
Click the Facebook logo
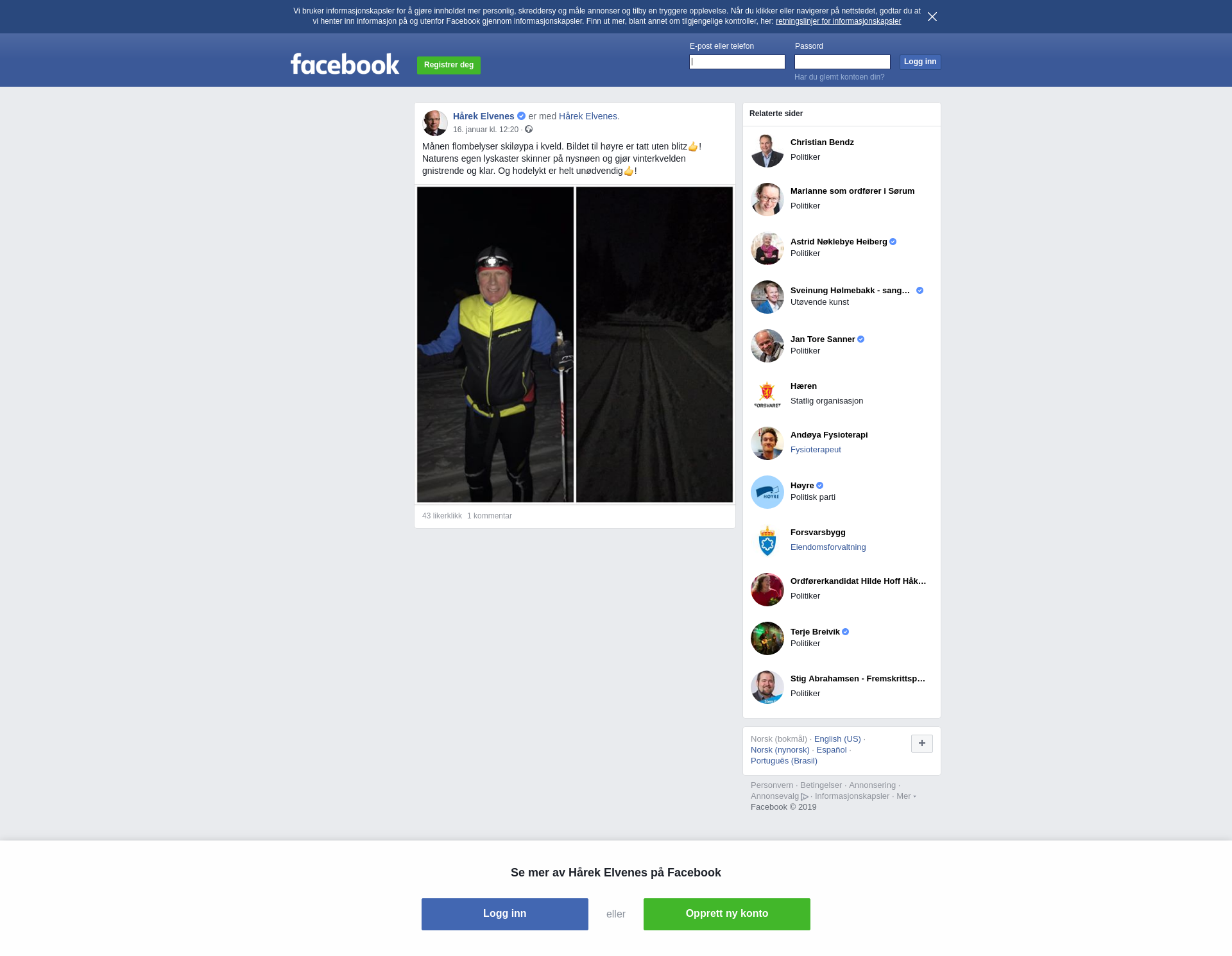point(345,64)
